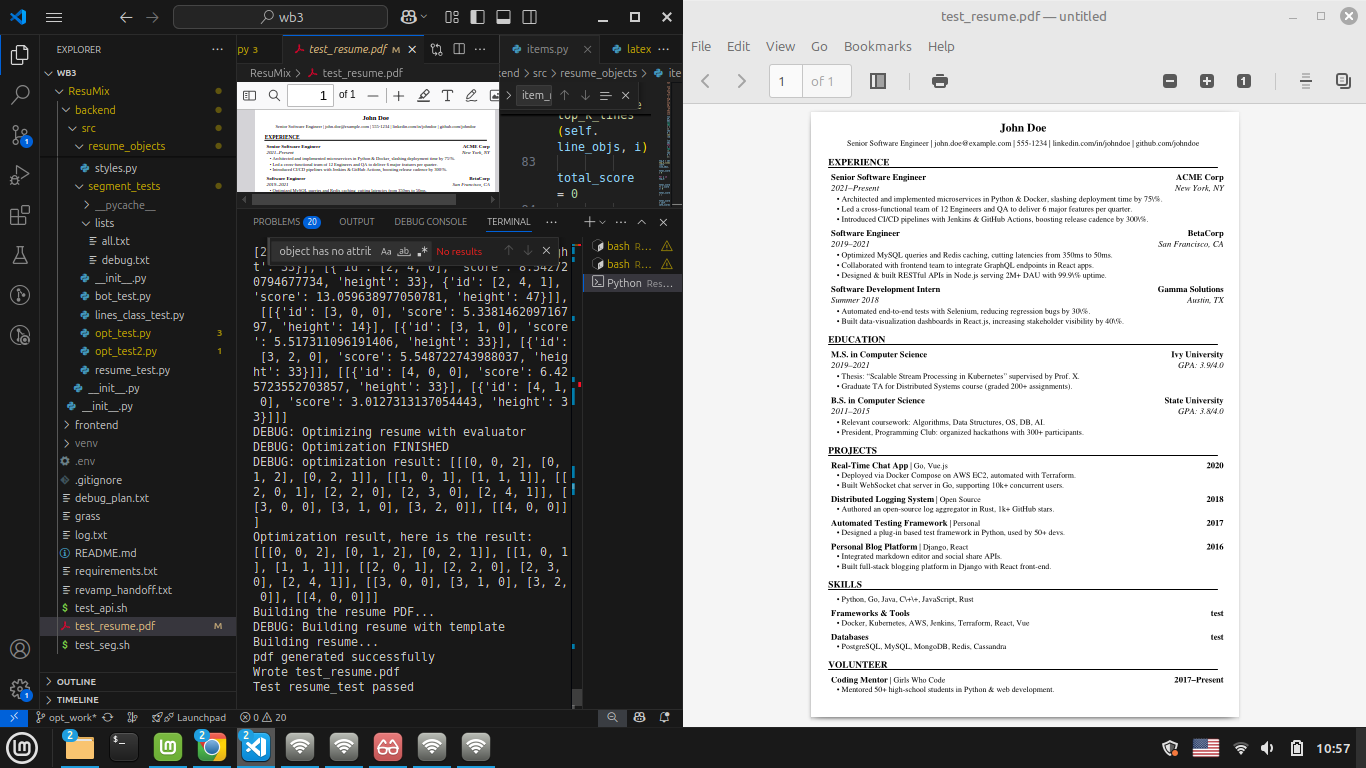Open Accounts icon in VS Code
Image resolution: width=1366 pixels, height=768 pixels.
coord(19,649)
